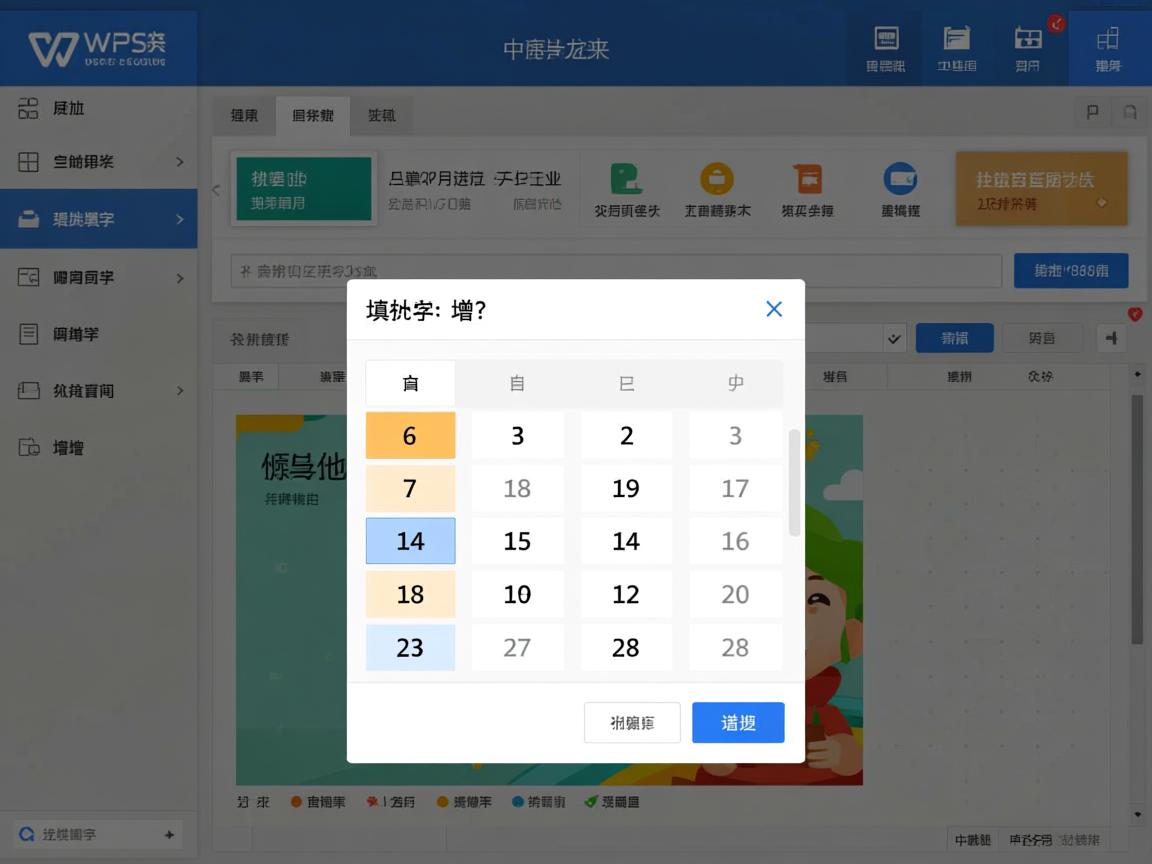The width and height of the screenshot is (1152, 864).
Task: Toggle selection of number 14 cell
Action: click(410, 541)
